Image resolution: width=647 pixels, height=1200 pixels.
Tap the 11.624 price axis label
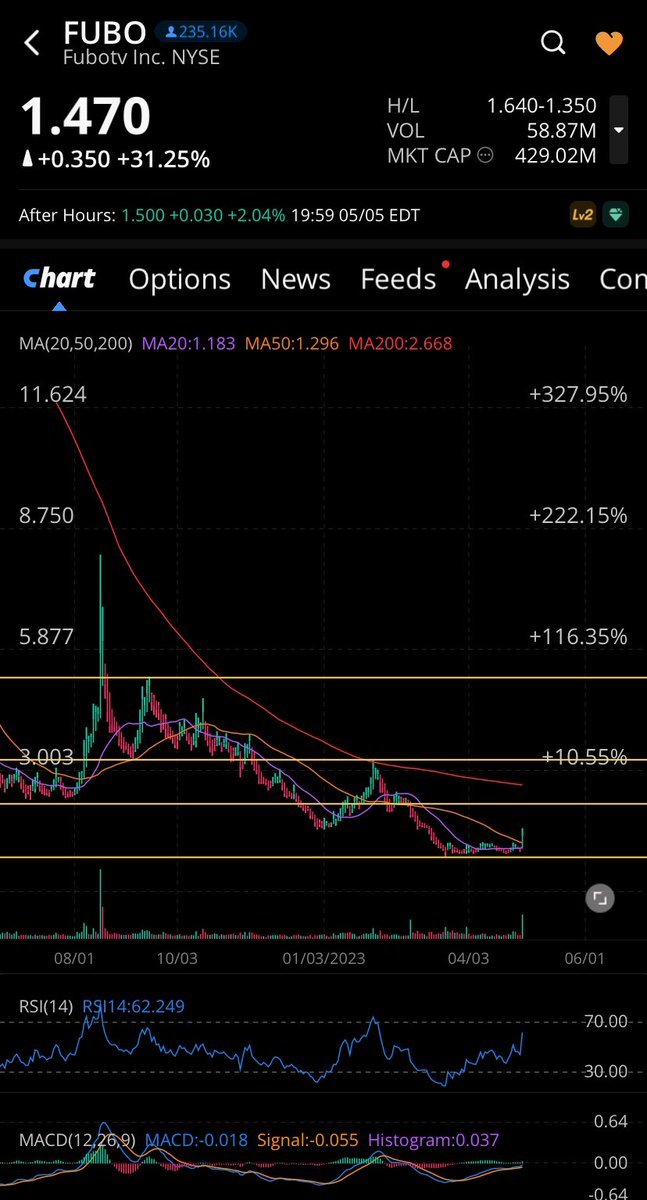53,394
